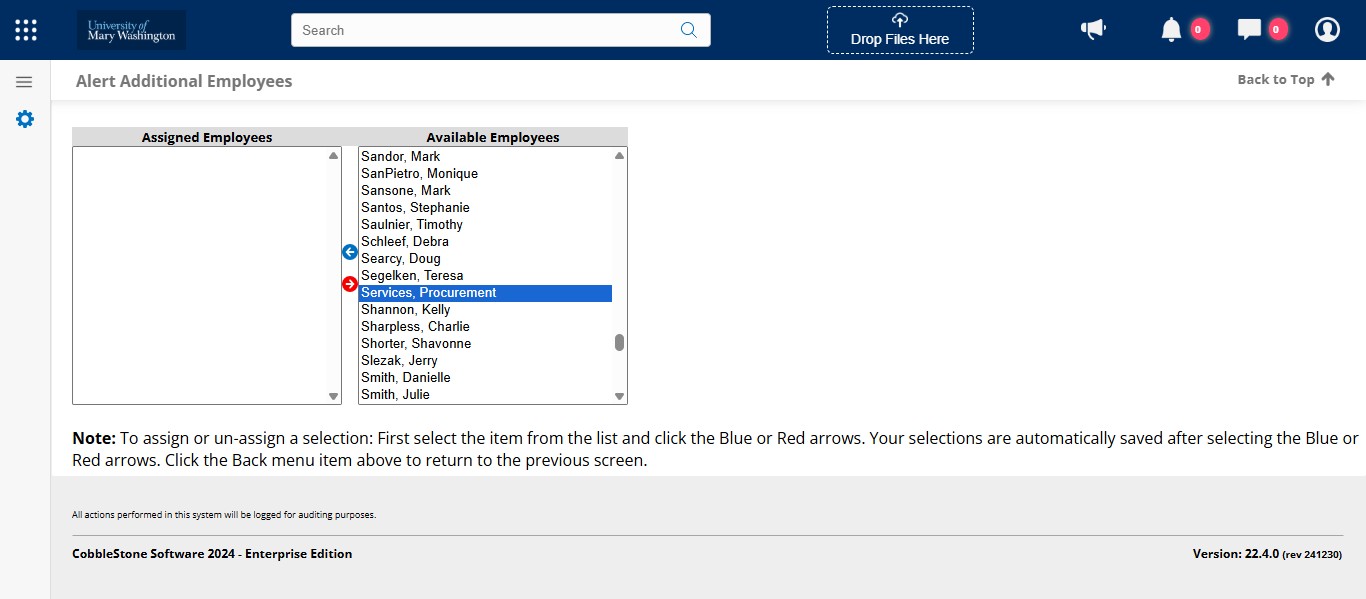Click the search magnifier icon
The height and width of the screenshot is (599, 1366).
pyautogui.click(x=688, y=30)
